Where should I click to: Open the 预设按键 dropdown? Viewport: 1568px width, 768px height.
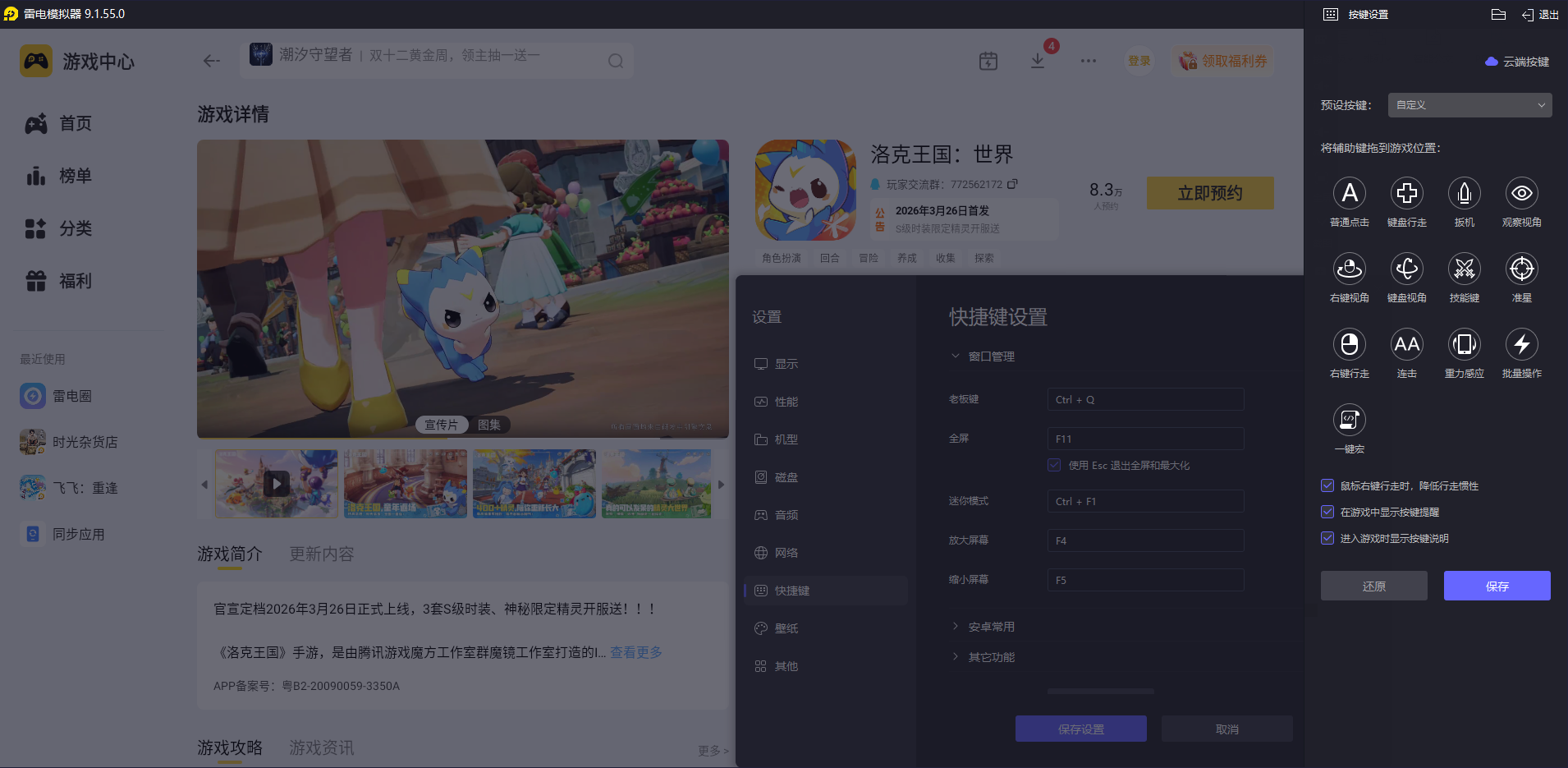1469,105
